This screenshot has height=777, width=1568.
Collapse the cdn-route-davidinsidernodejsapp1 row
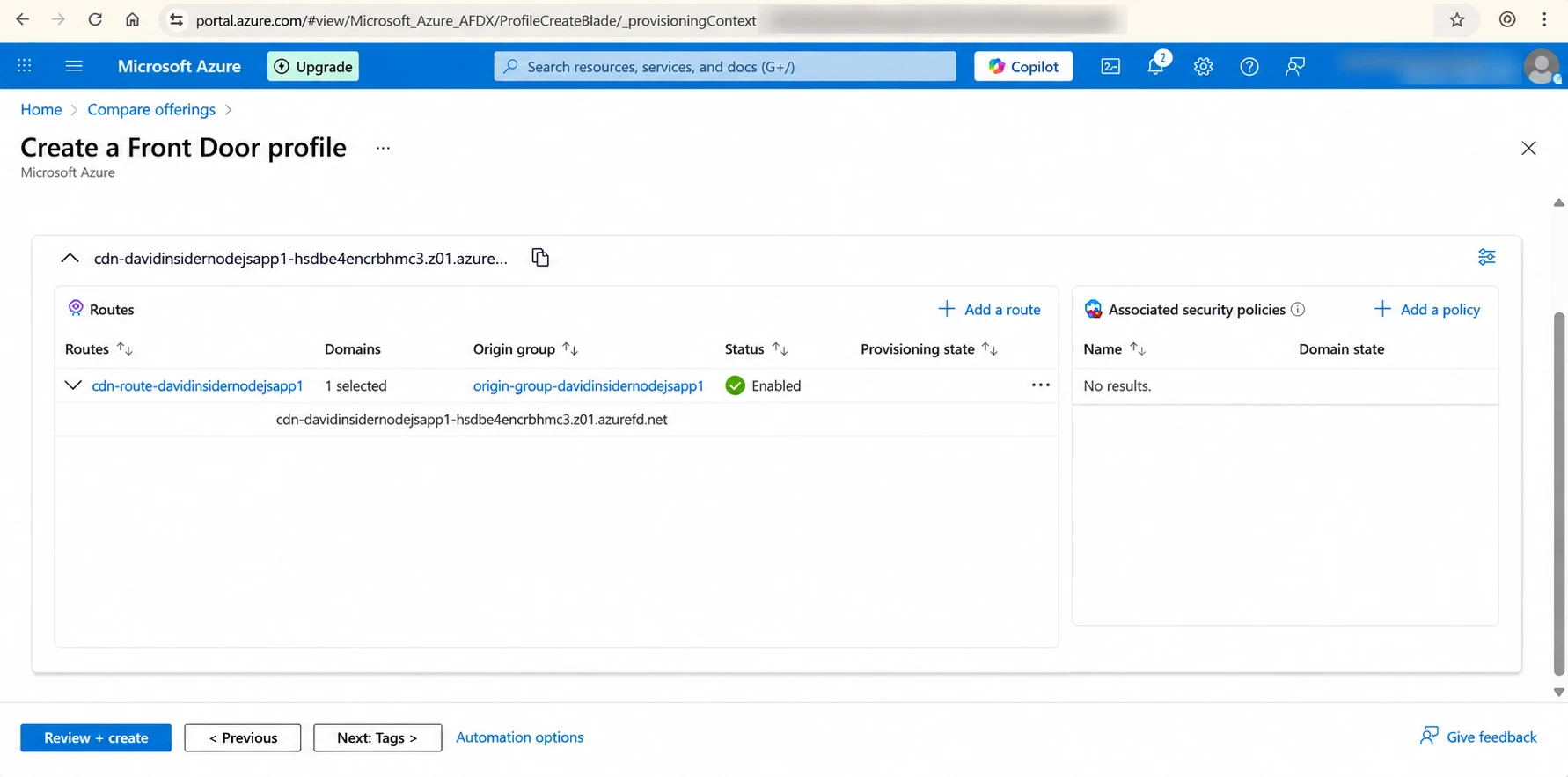click(73, 385)
